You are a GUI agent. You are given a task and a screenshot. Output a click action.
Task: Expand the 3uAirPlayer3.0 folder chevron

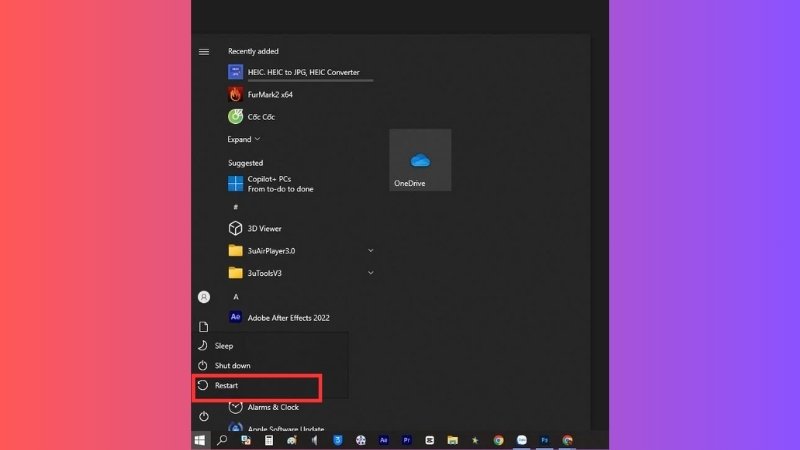point(370,251)
